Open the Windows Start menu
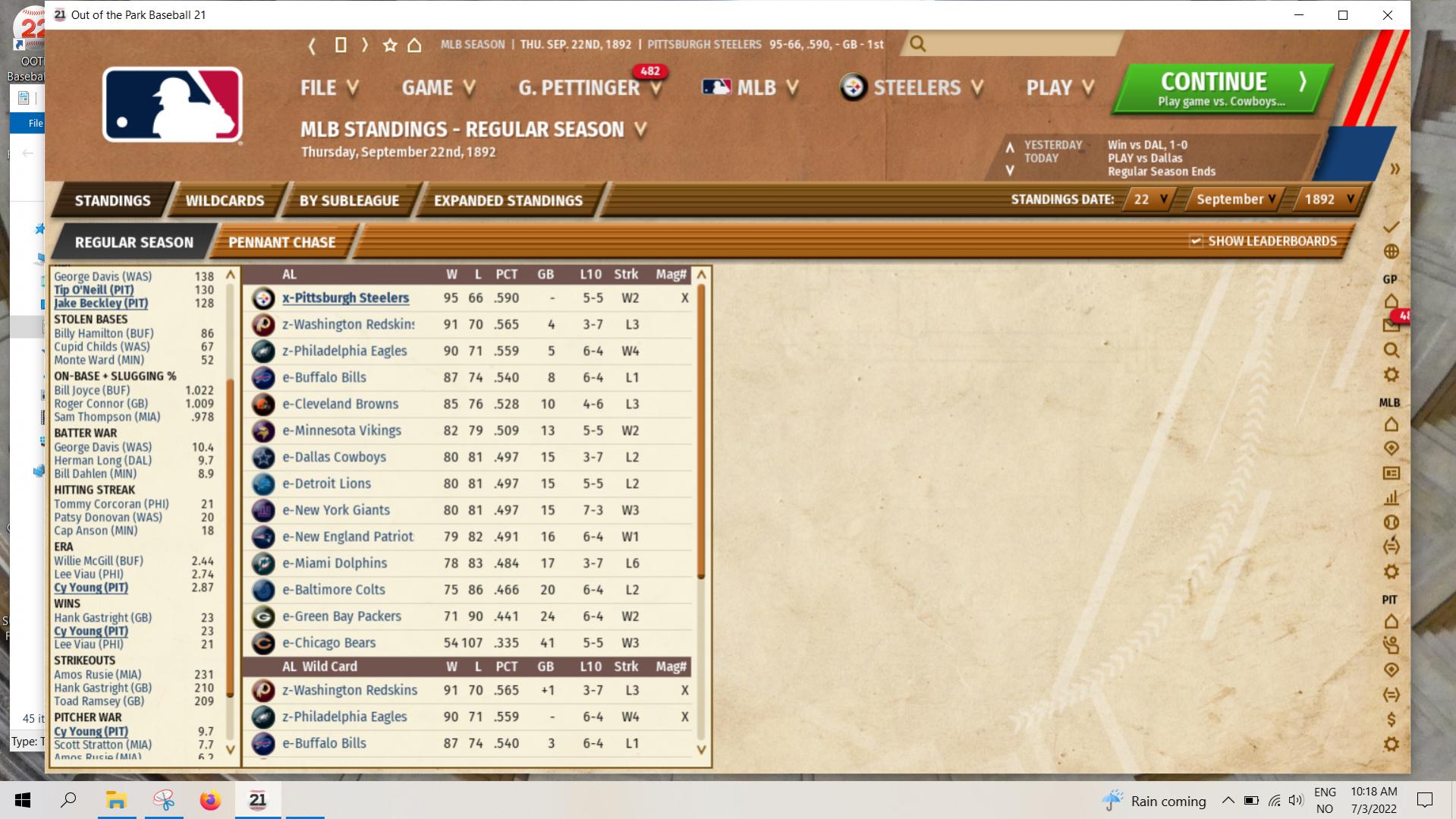This screenshot has width=1456, height=819. (x=23, y=800)
